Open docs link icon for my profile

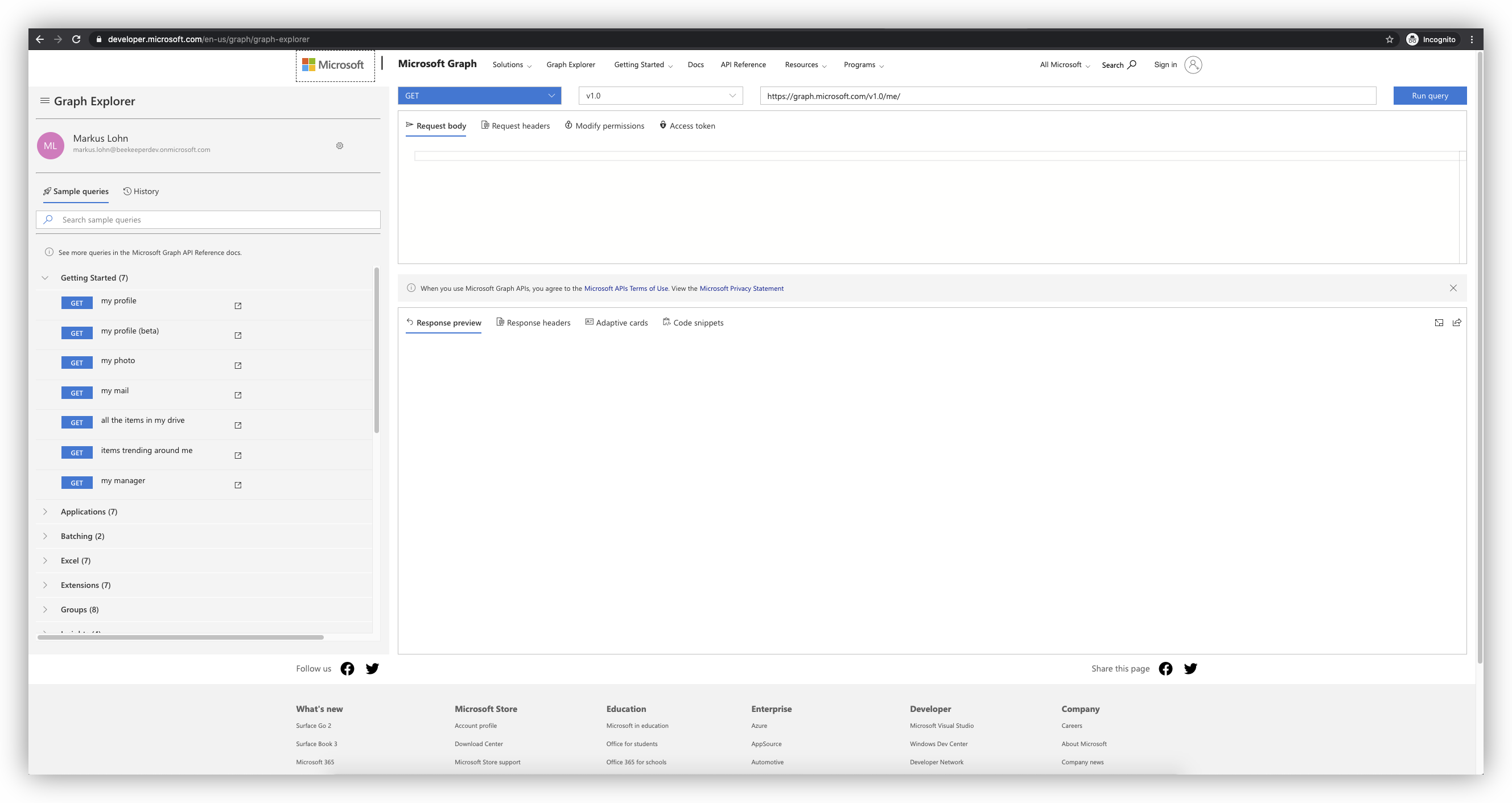(238, 306)
